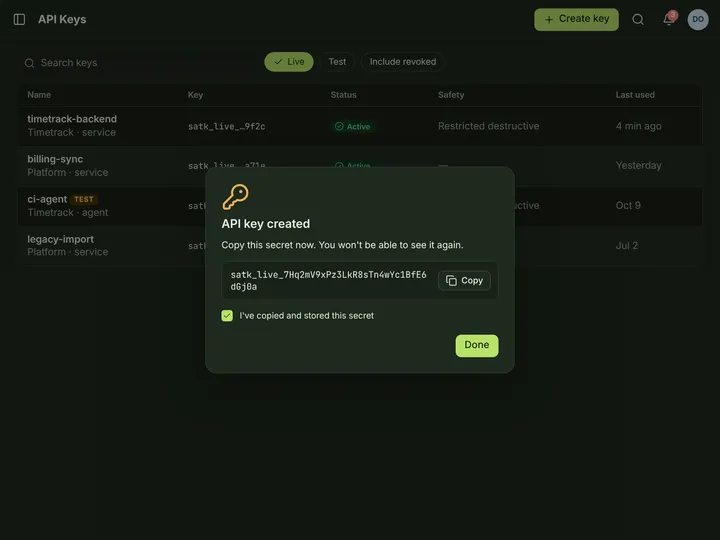
Task: Open the billing-sync key row
Action: [360, 166]
